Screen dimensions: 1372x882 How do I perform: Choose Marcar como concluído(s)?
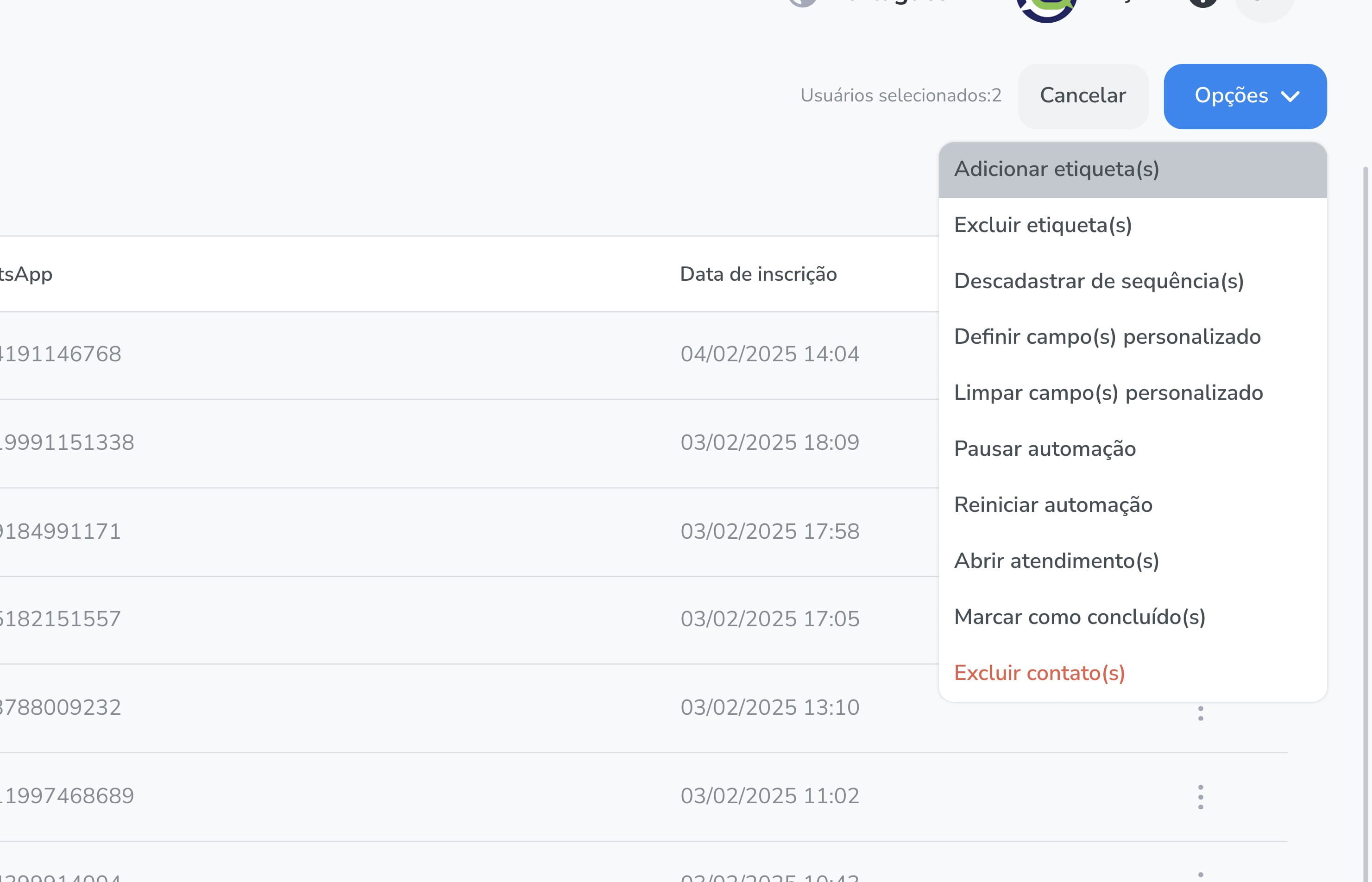click(x=1133, y=617)
